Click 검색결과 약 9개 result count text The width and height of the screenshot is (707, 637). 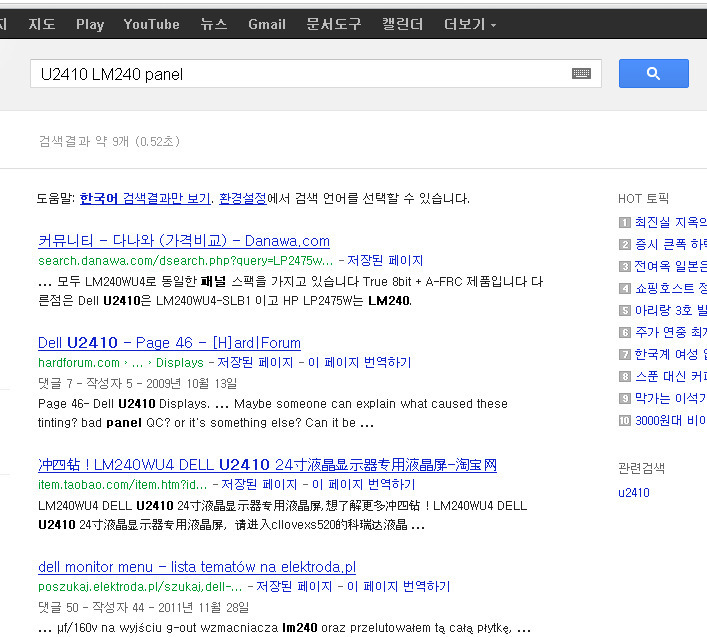(110, 142)
